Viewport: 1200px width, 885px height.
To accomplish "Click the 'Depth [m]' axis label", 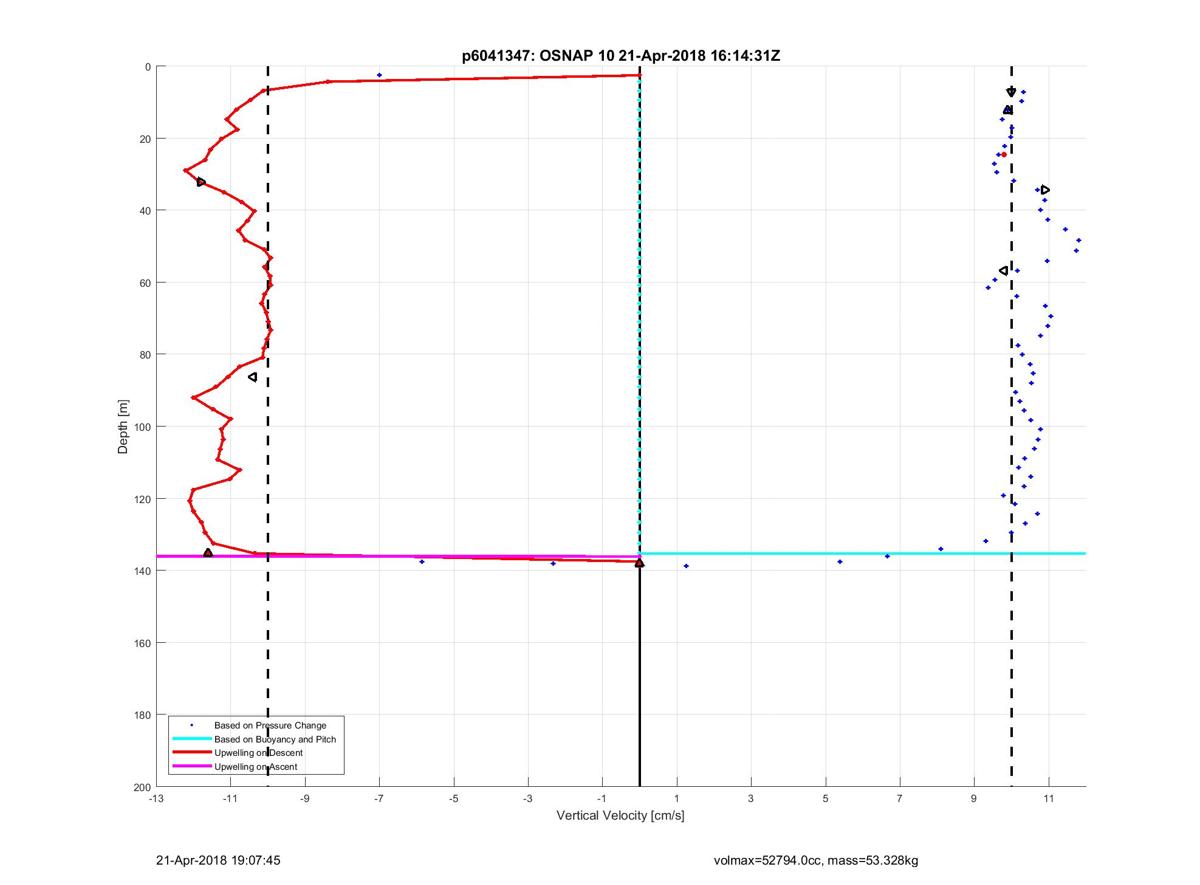I will coord(123,426).
